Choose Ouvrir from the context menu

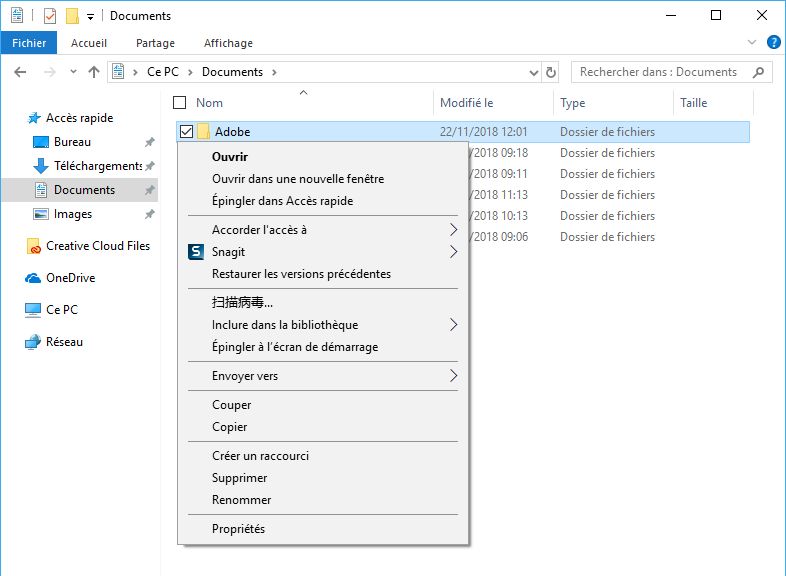point(323,157)
